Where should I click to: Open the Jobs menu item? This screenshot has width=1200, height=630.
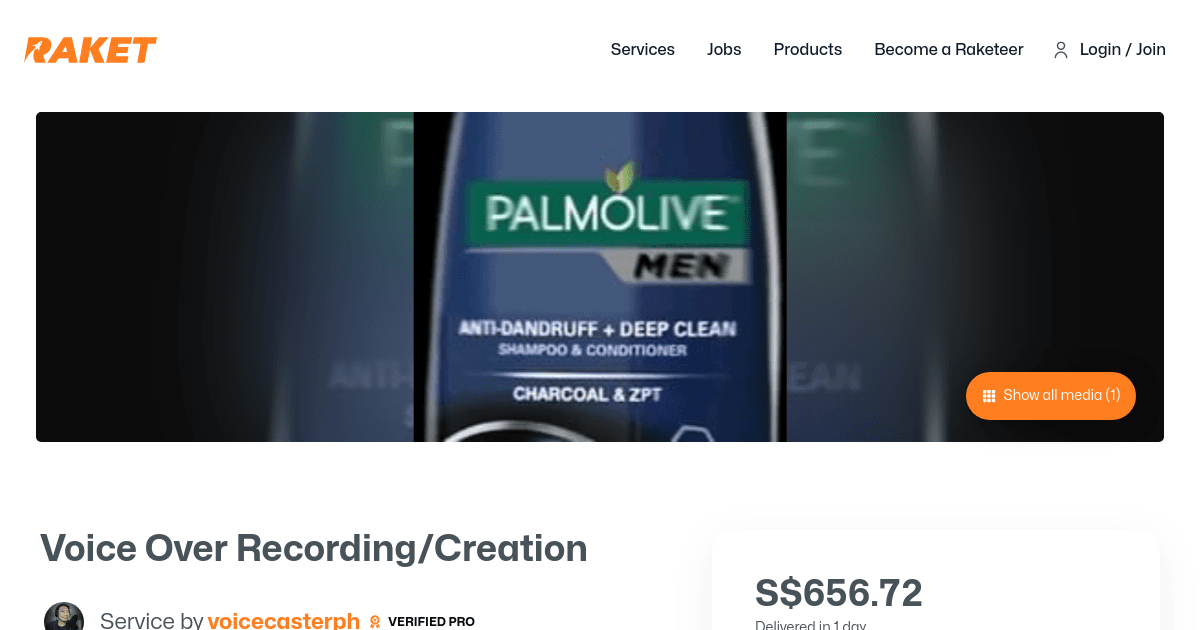[x=724, y=49]
